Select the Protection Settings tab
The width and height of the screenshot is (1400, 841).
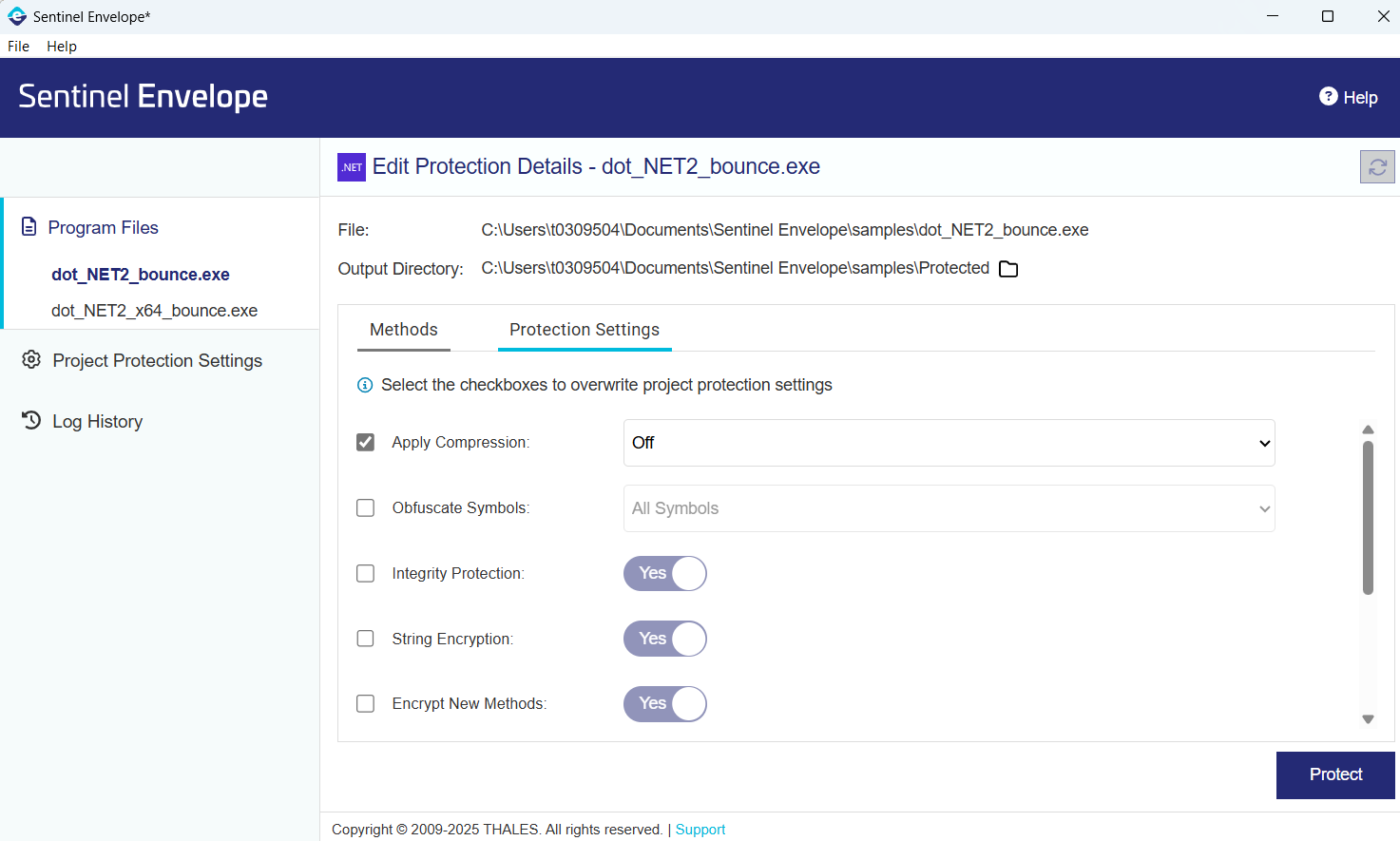coord(585,330)
